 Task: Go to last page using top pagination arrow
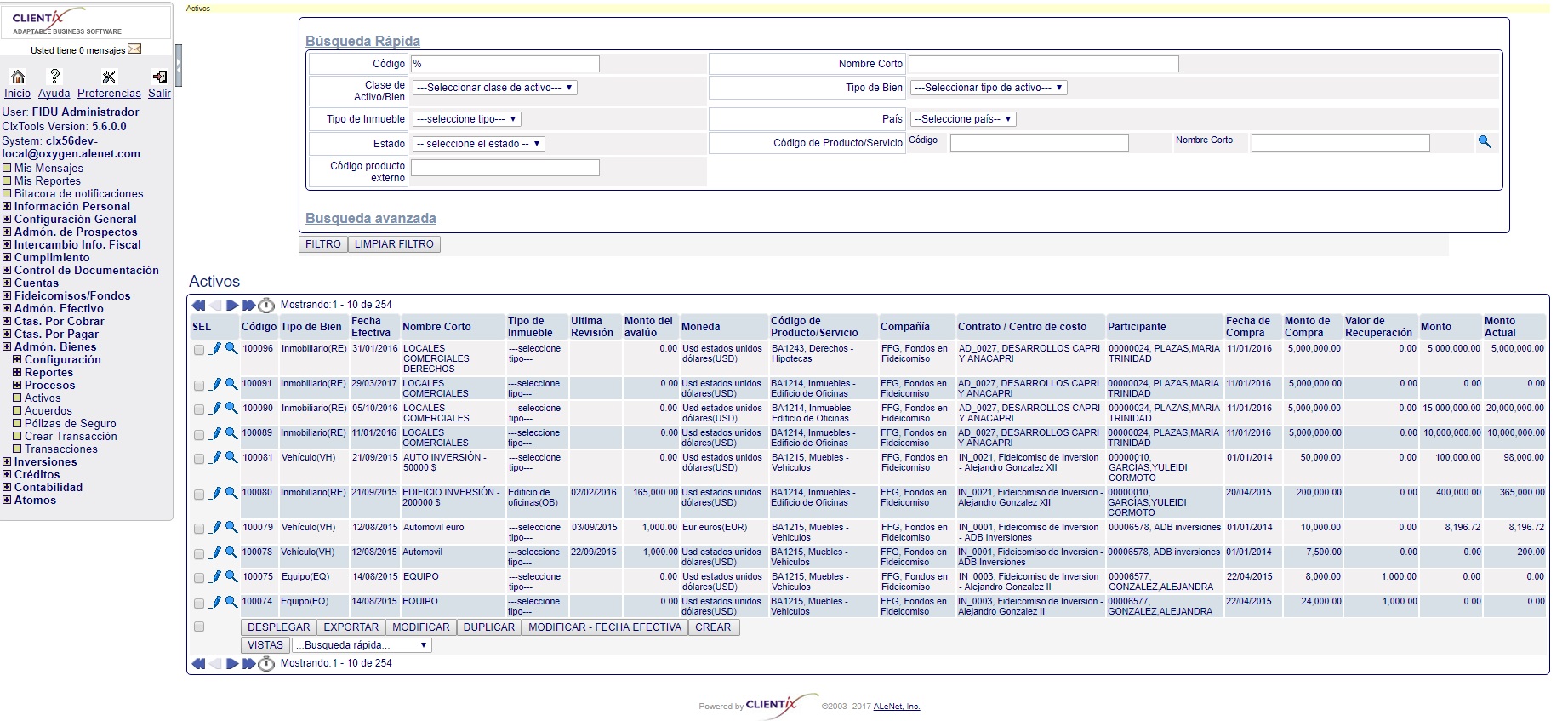tap(248, 305)
